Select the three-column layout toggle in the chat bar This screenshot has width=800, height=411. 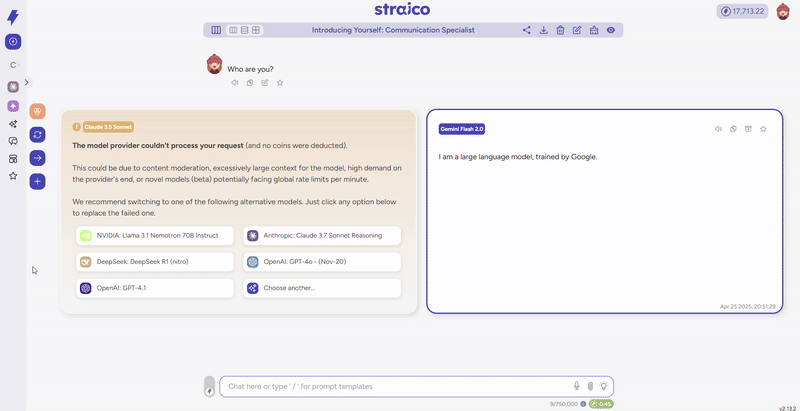coord(216,30)
